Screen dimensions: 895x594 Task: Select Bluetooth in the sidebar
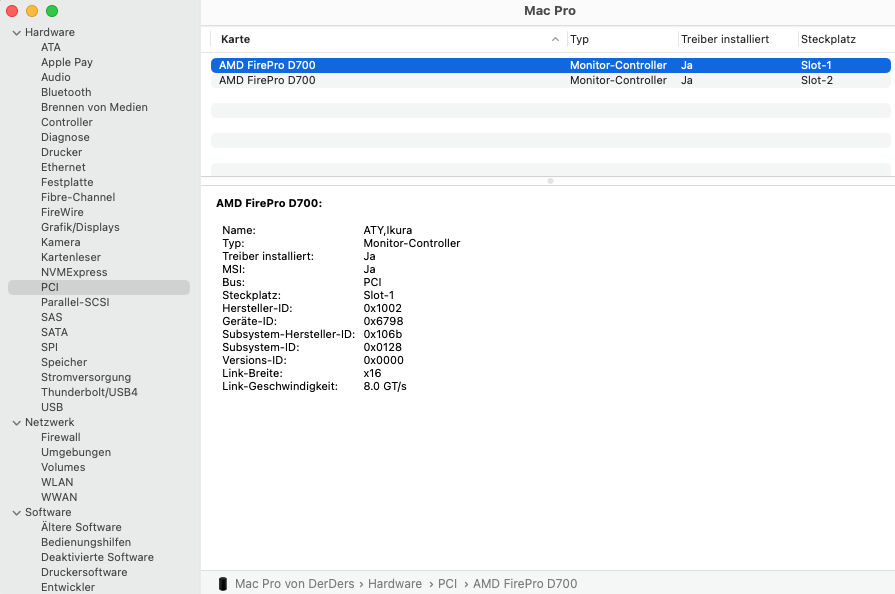click(x=66, y=92)
